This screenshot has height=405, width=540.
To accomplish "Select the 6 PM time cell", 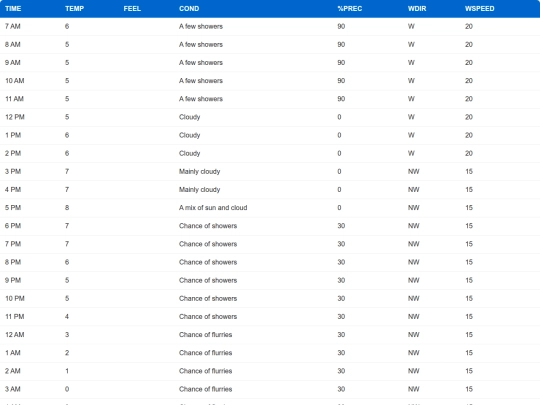I will pyautogui.click(x=13, y=226).
